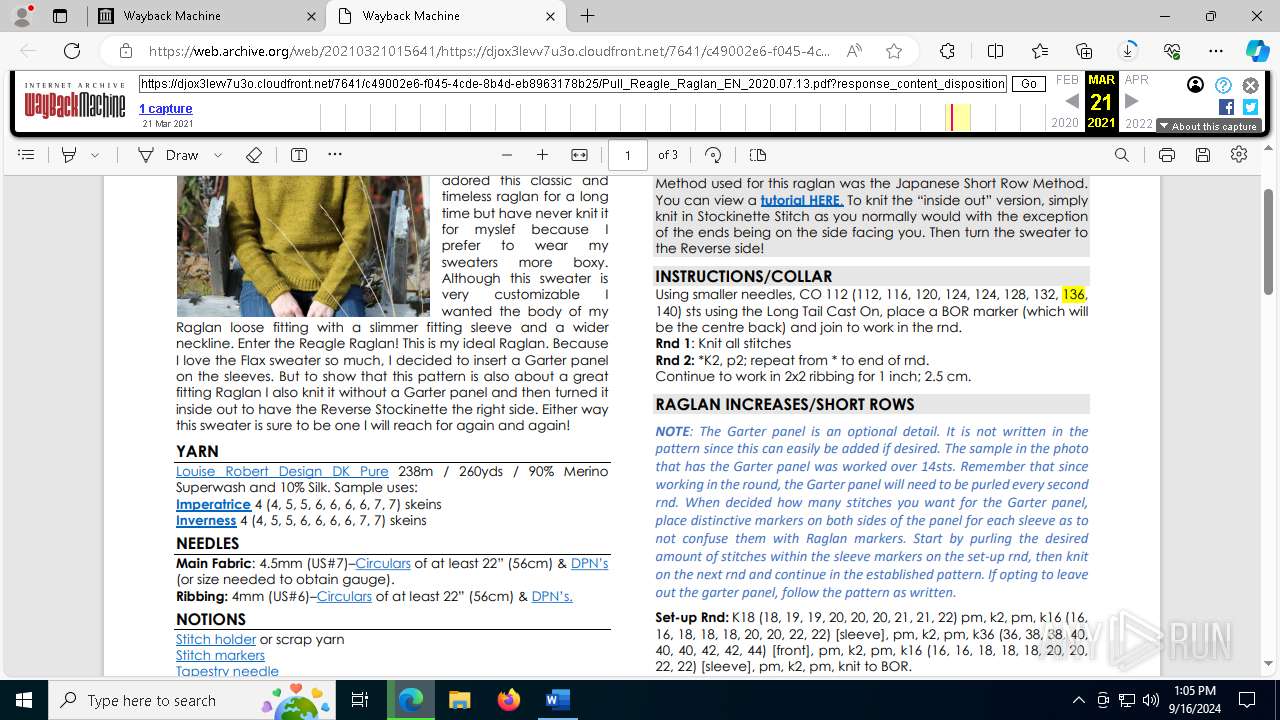Refresh the browser page
The height and width of the screenshot is (720, 1280).
click(72, 51)
